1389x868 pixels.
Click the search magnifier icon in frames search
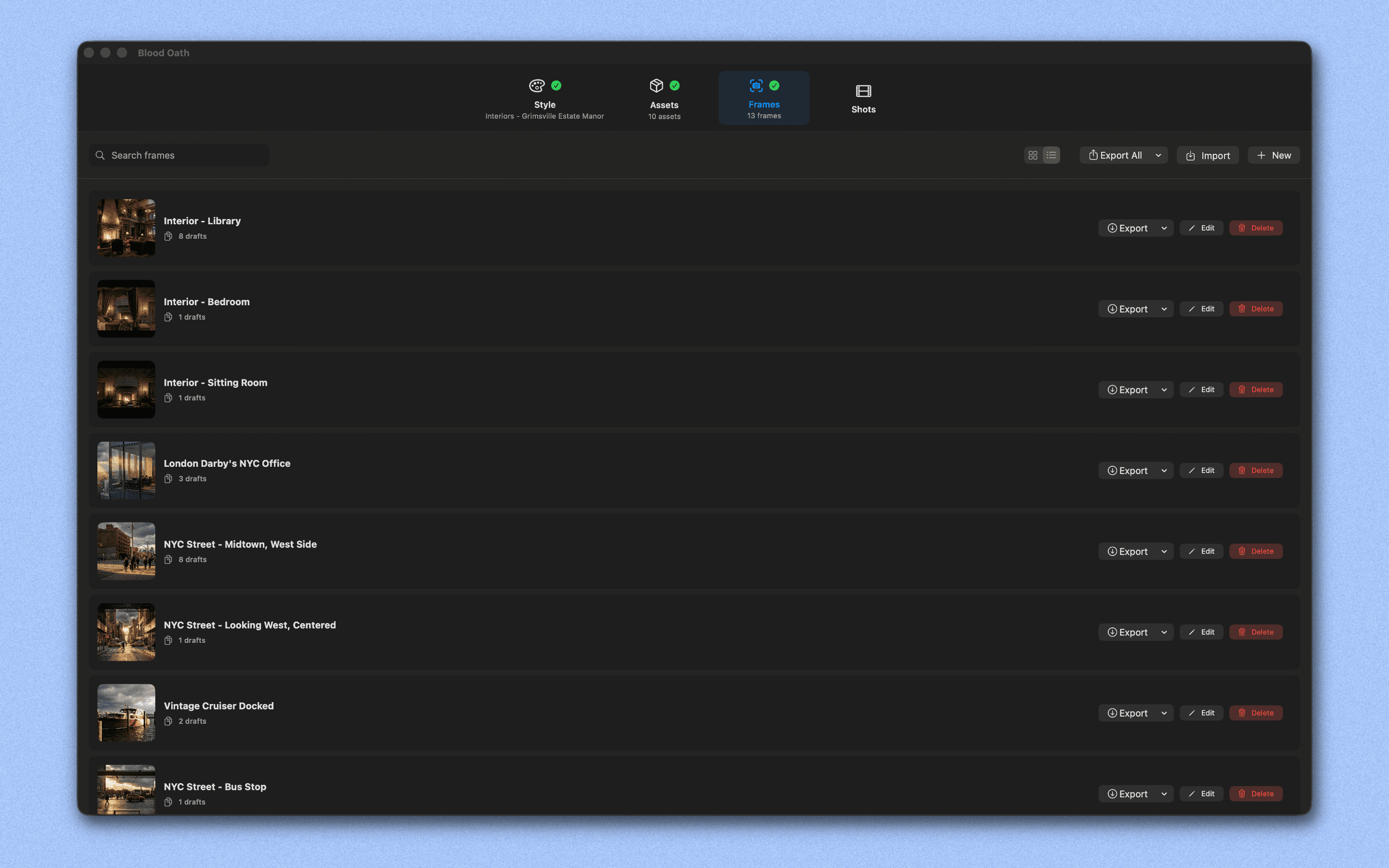(100, 155)
